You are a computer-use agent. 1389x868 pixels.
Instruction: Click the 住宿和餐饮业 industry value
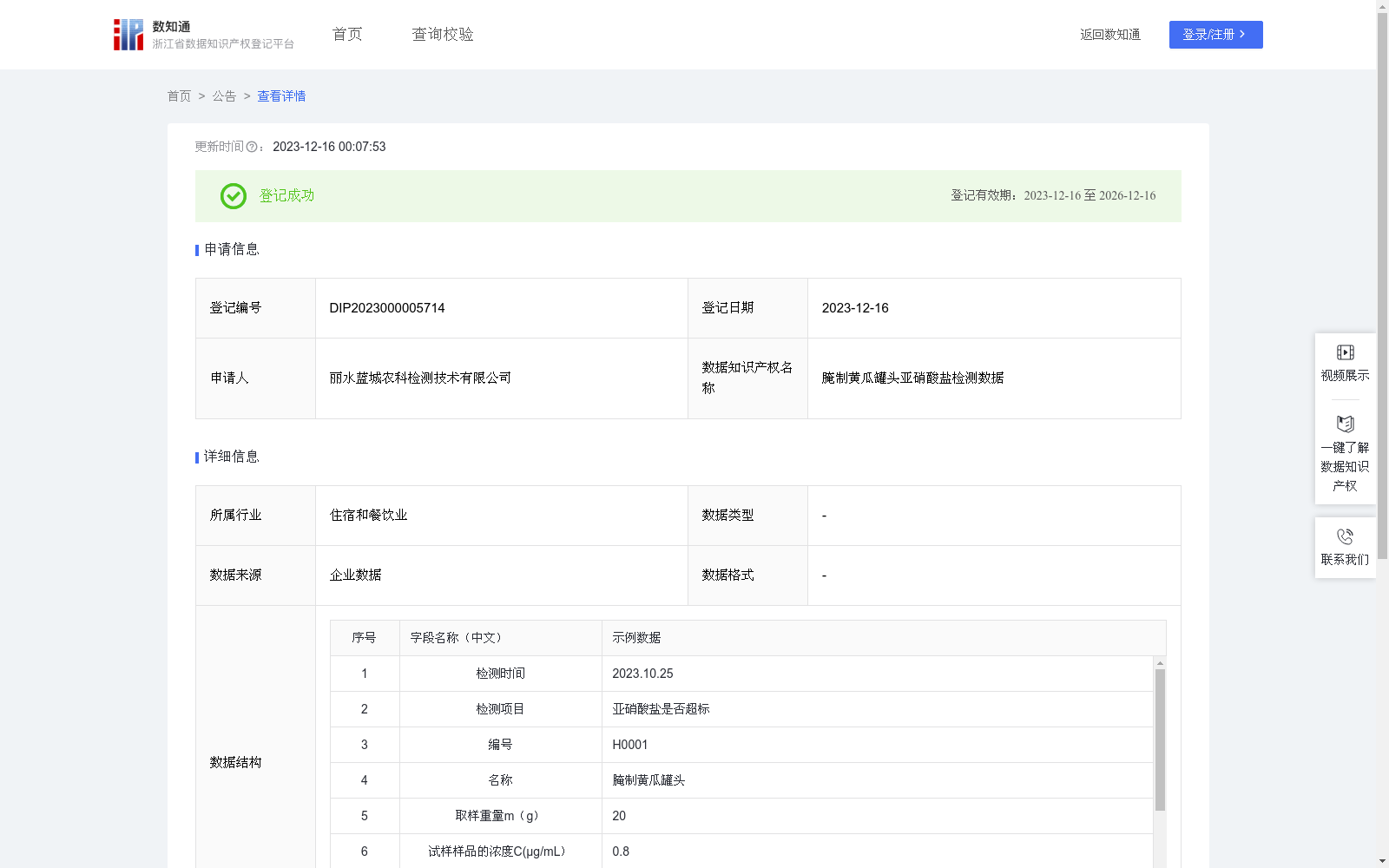[x=368, y=516]
